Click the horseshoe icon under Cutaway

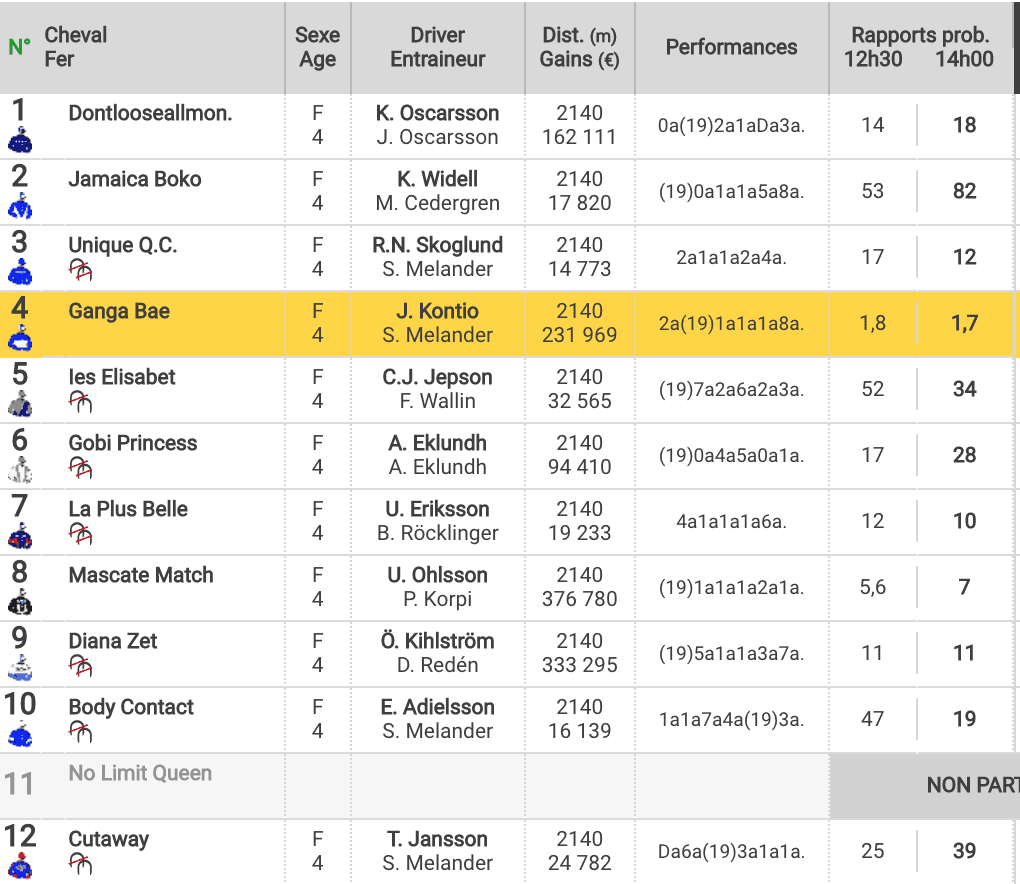click(80, 863)
